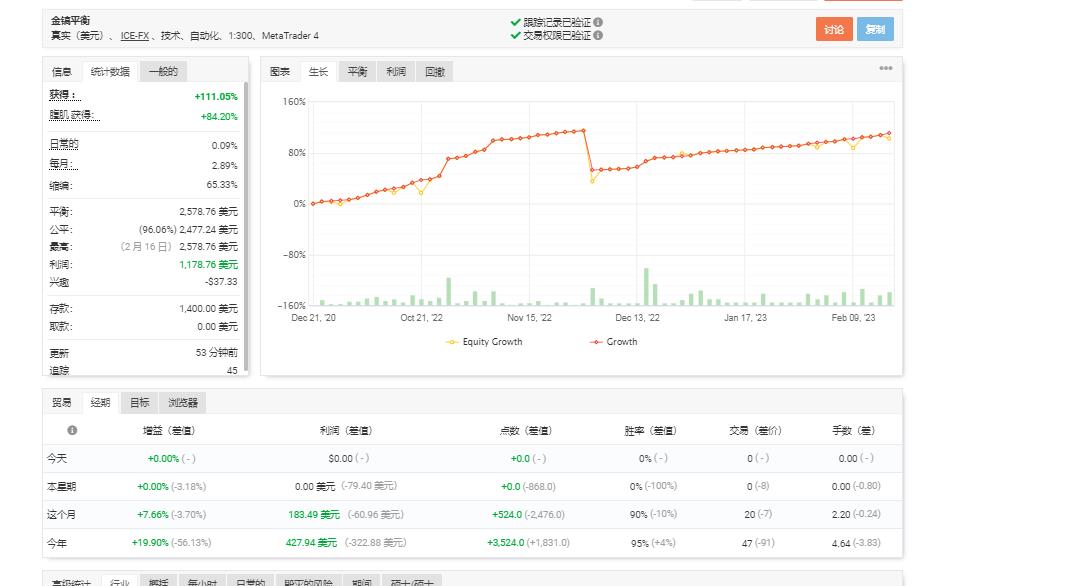Select the 期间 tab at the bottom
The image size is (1089, 586).
361,582
